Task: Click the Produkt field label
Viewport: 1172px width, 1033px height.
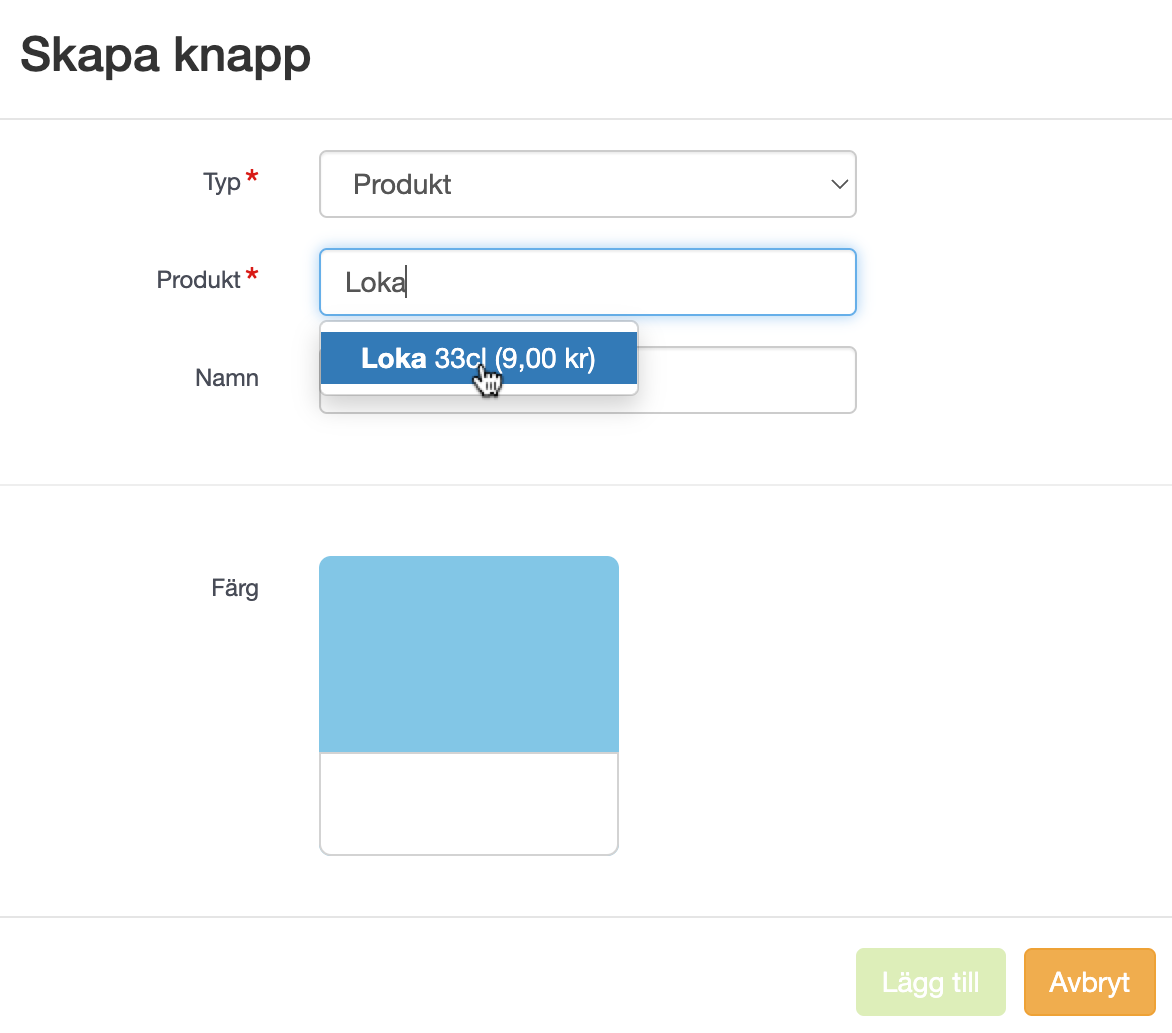Action: pos(198,280)
